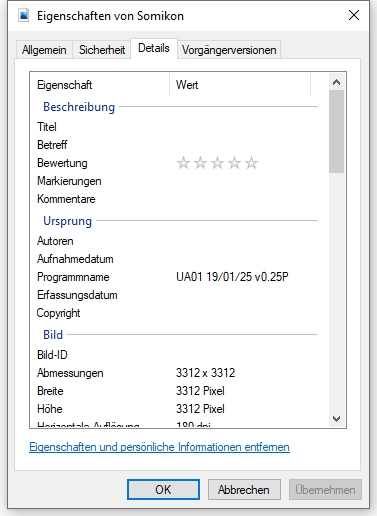Screen dimensions: 377x516
Task: Set Bewertung to four stars
Action: tap(234, 163)
